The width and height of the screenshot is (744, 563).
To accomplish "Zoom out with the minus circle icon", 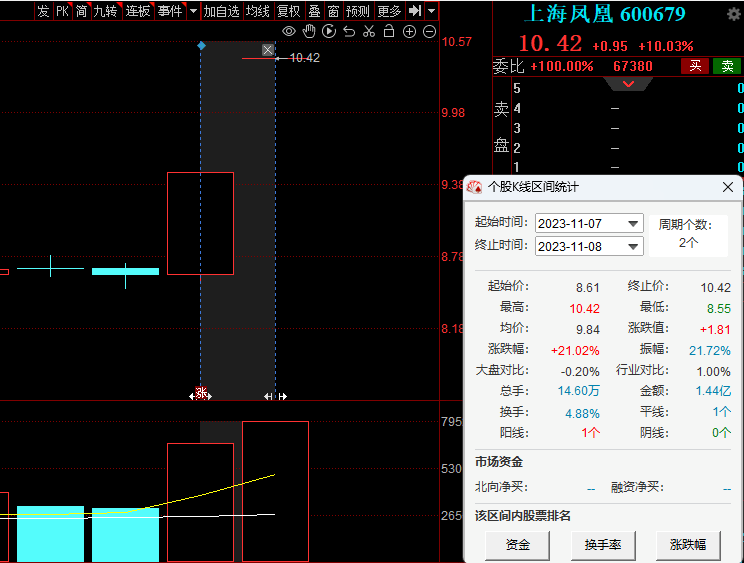I will coord(429,32).
